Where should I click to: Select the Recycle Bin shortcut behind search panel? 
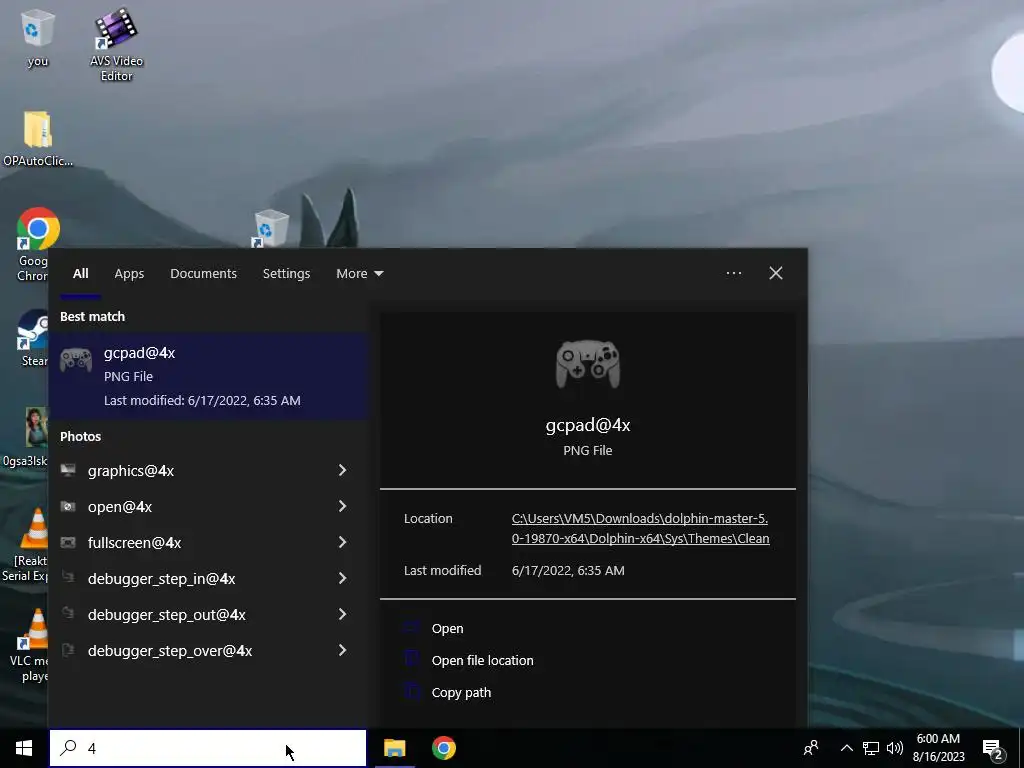pyautogui.click(x=270, y=228)
